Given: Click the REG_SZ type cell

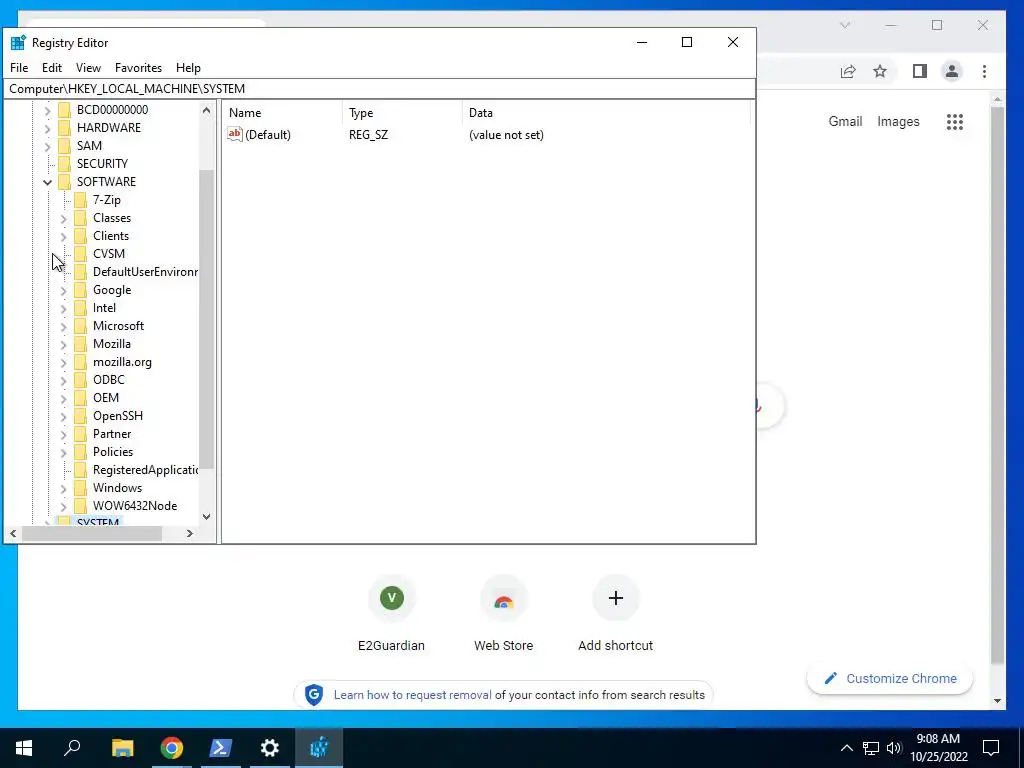Looking at the screenshot, I should click(368, 135).
